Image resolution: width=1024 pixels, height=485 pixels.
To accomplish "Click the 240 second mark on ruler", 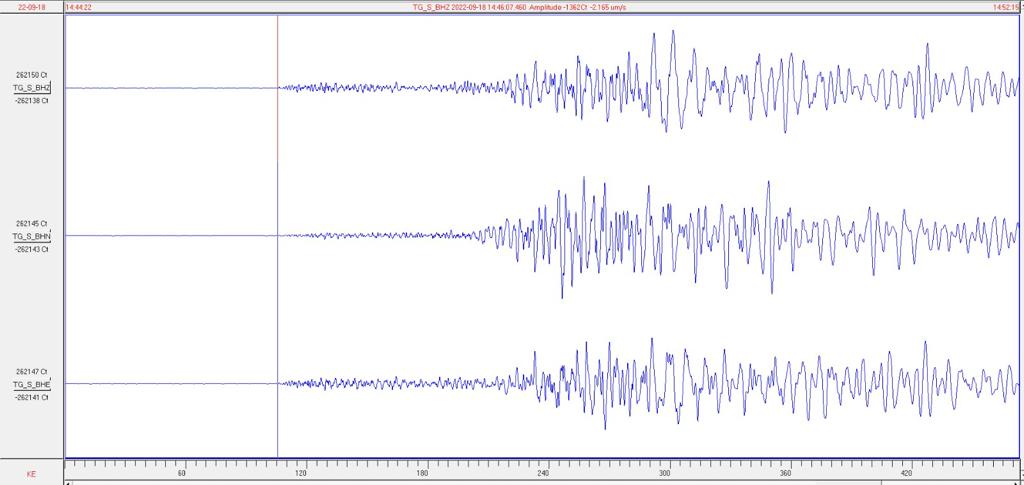I will click(543, 474).
